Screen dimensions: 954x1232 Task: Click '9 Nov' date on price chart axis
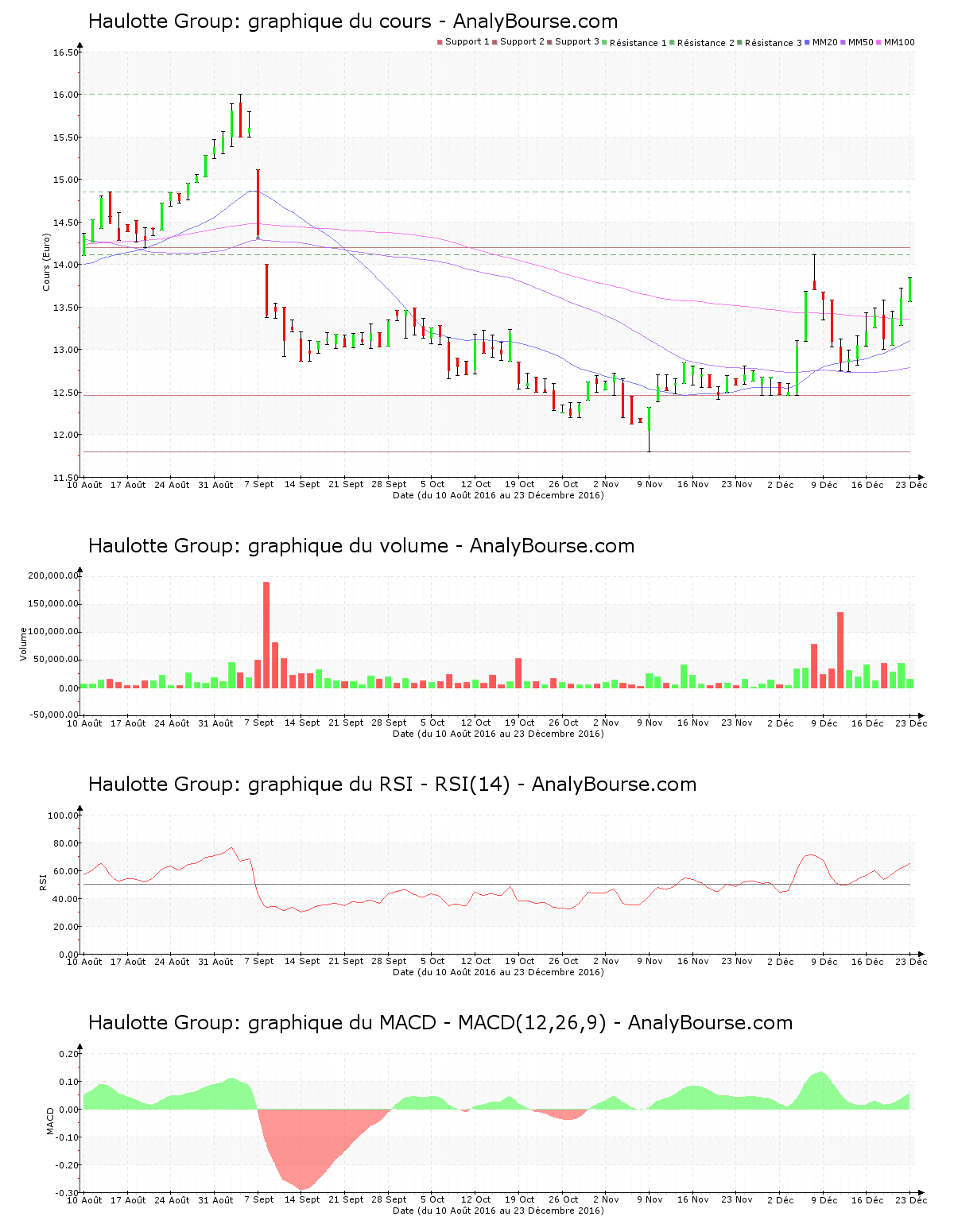[x=650, y=484]
